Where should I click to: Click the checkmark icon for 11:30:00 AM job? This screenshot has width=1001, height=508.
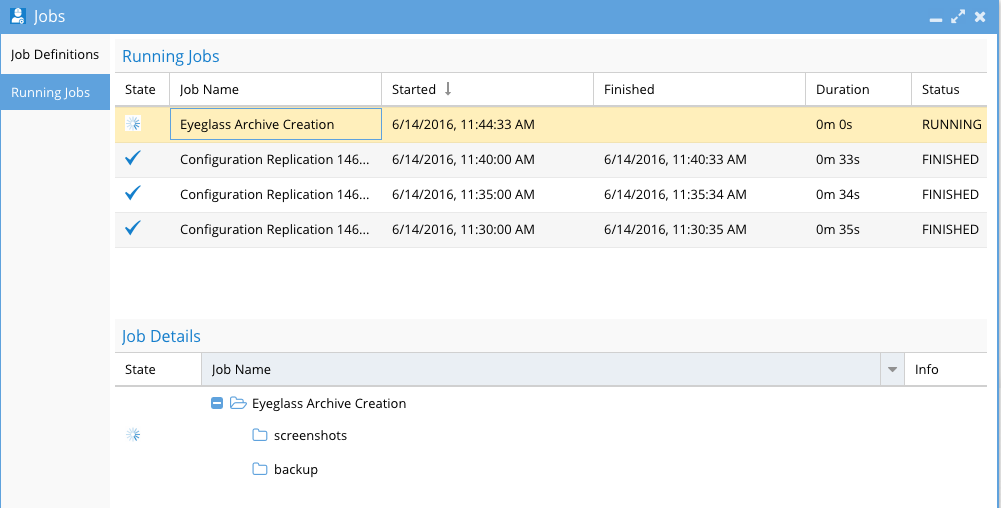(133, 228)
